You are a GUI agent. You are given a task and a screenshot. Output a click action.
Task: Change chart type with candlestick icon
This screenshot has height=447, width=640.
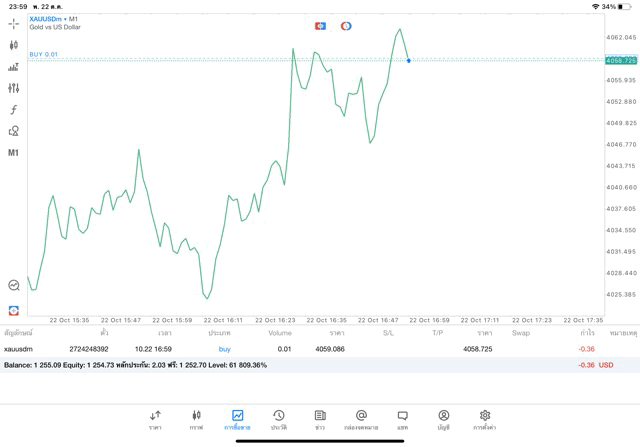(x=13, y=45)
